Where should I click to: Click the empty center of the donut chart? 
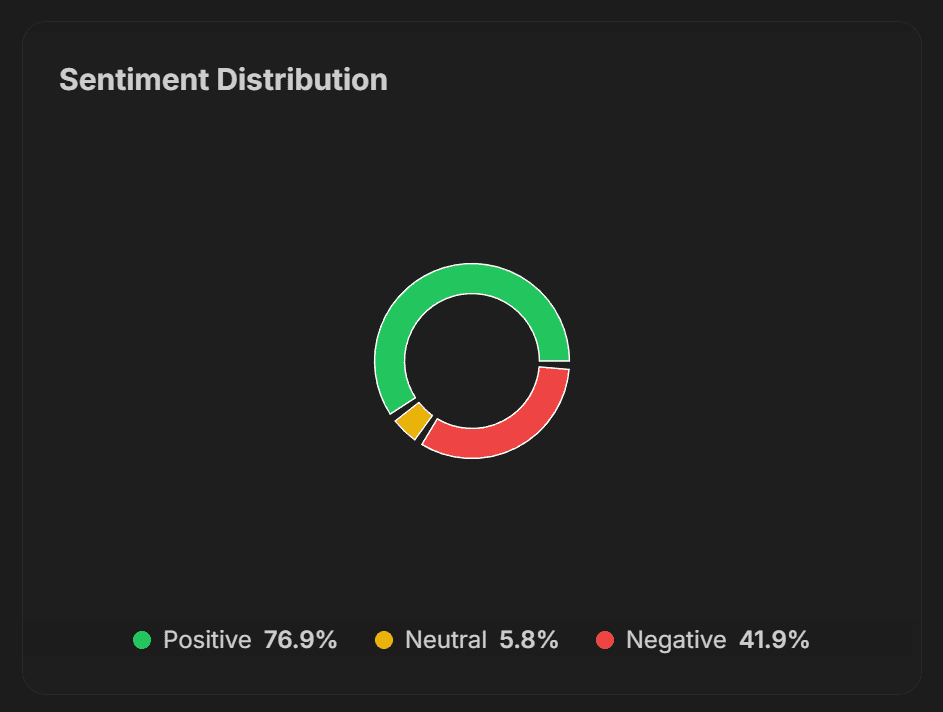coord(472,361)
